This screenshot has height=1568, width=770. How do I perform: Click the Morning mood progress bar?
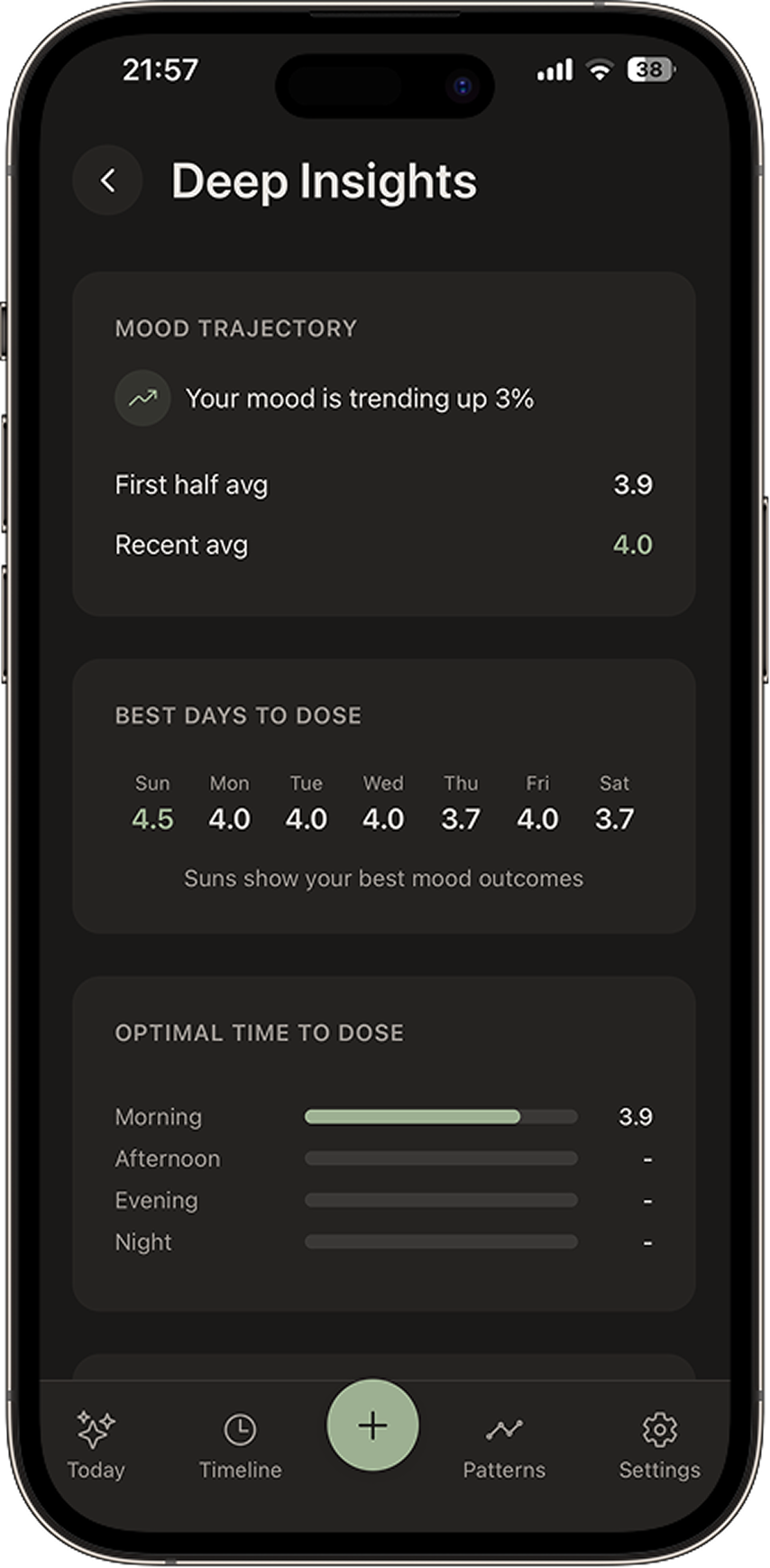click(441, 1117)
